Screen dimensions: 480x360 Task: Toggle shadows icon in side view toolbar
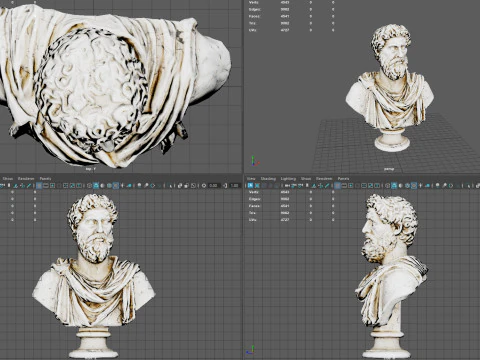click(x=427, y=185)
